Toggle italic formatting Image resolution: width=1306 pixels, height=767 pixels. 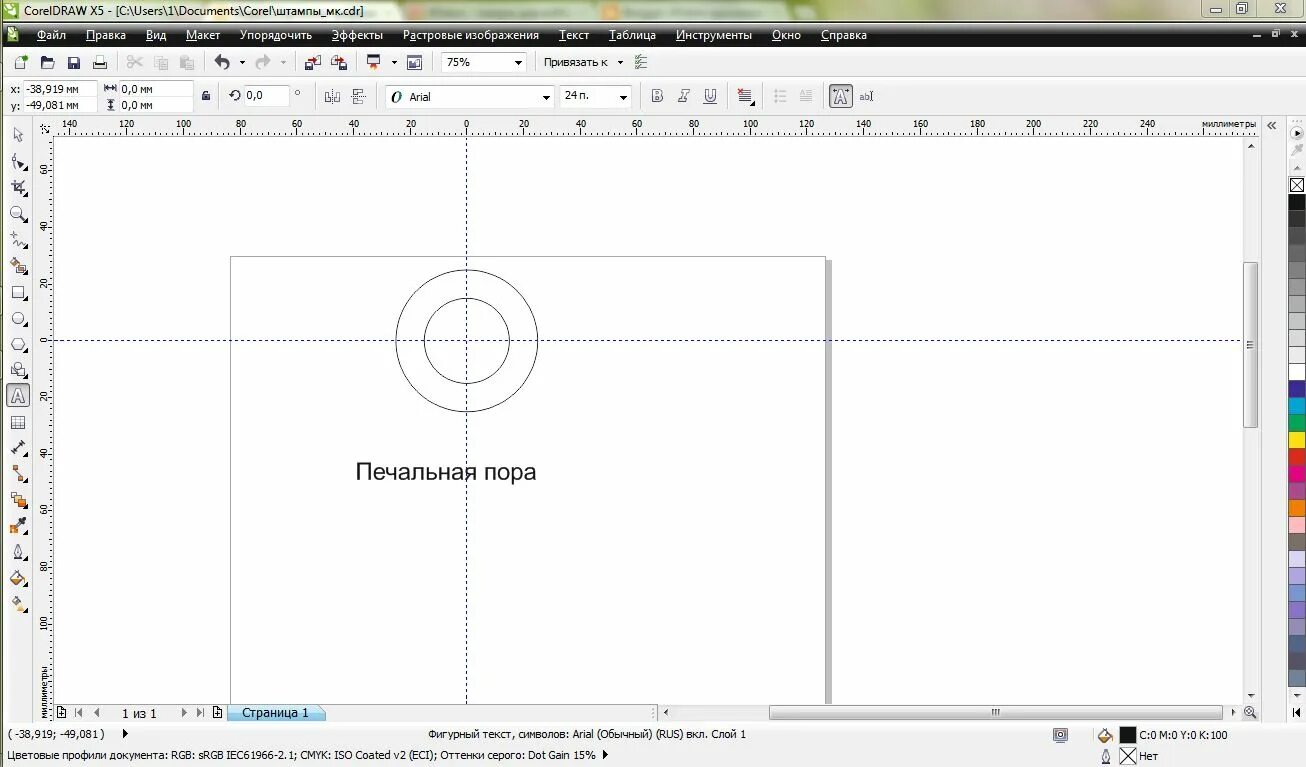[684, 96]
